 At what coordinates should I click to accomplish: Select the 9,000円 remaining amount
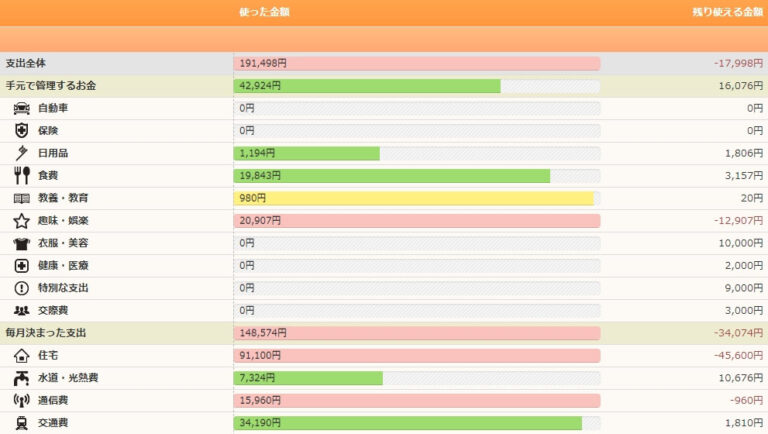pos(744,288)
